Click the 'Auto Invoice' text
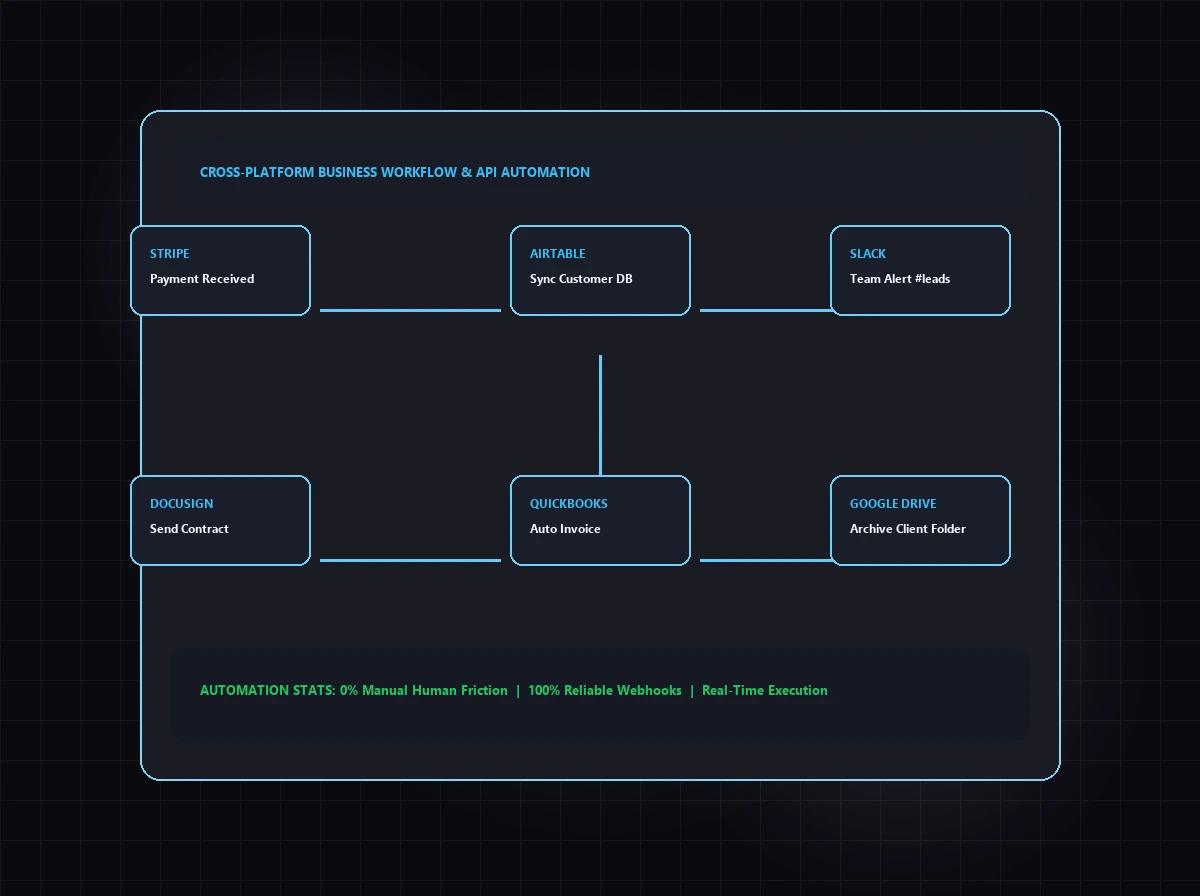 [x=565, y=529]
